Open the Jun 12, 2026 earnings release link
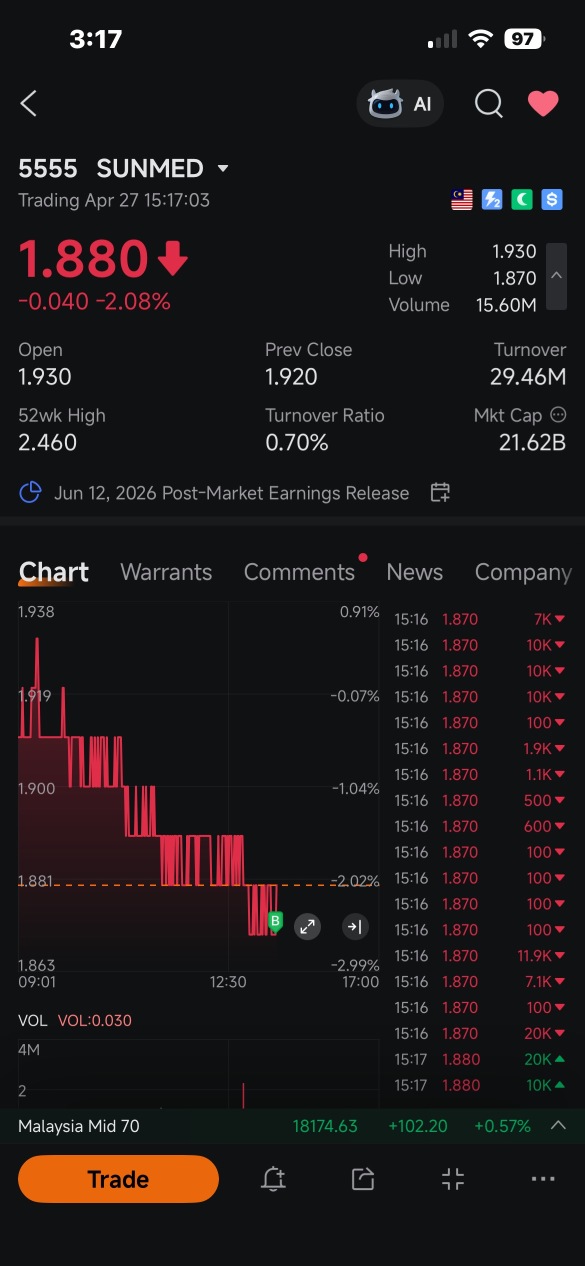 (x=232, y=493)
